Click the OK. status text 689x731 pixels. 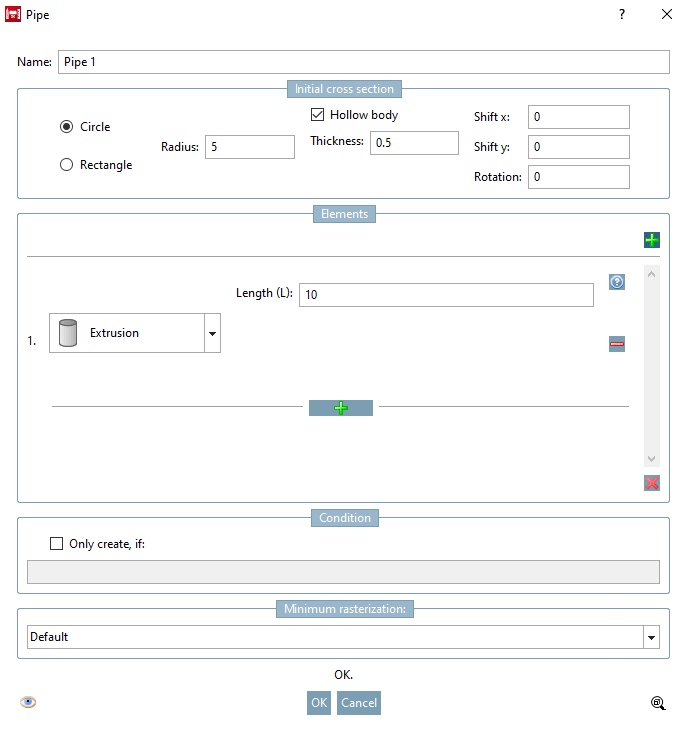[x=344, y=675]
